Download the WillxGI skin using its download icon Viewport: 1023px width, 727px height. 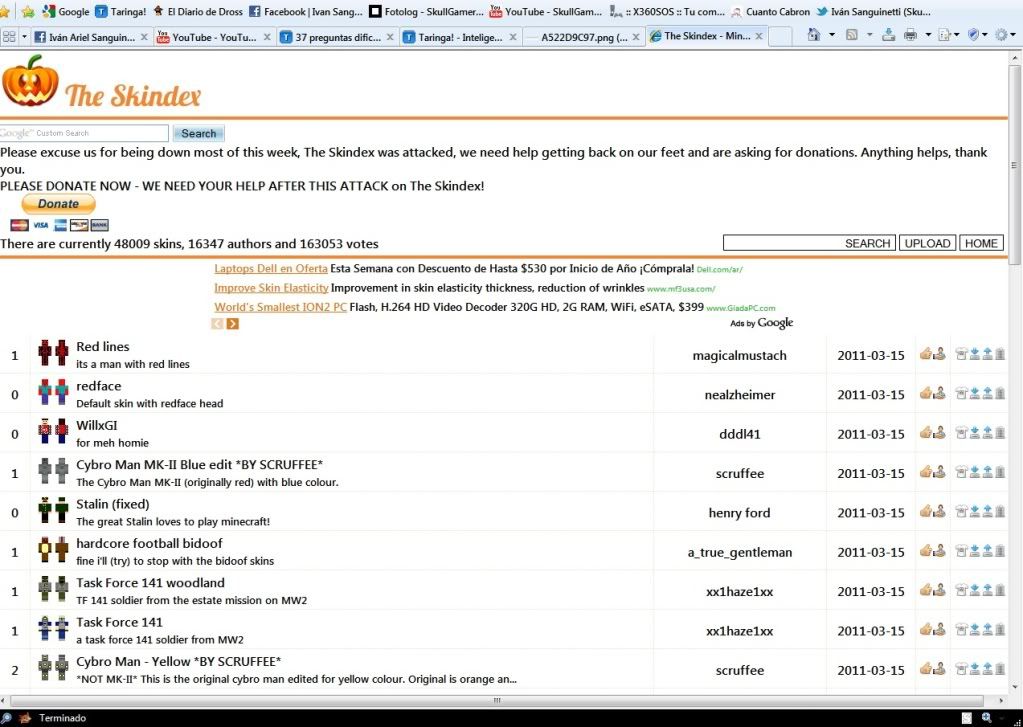coord(974,432)
